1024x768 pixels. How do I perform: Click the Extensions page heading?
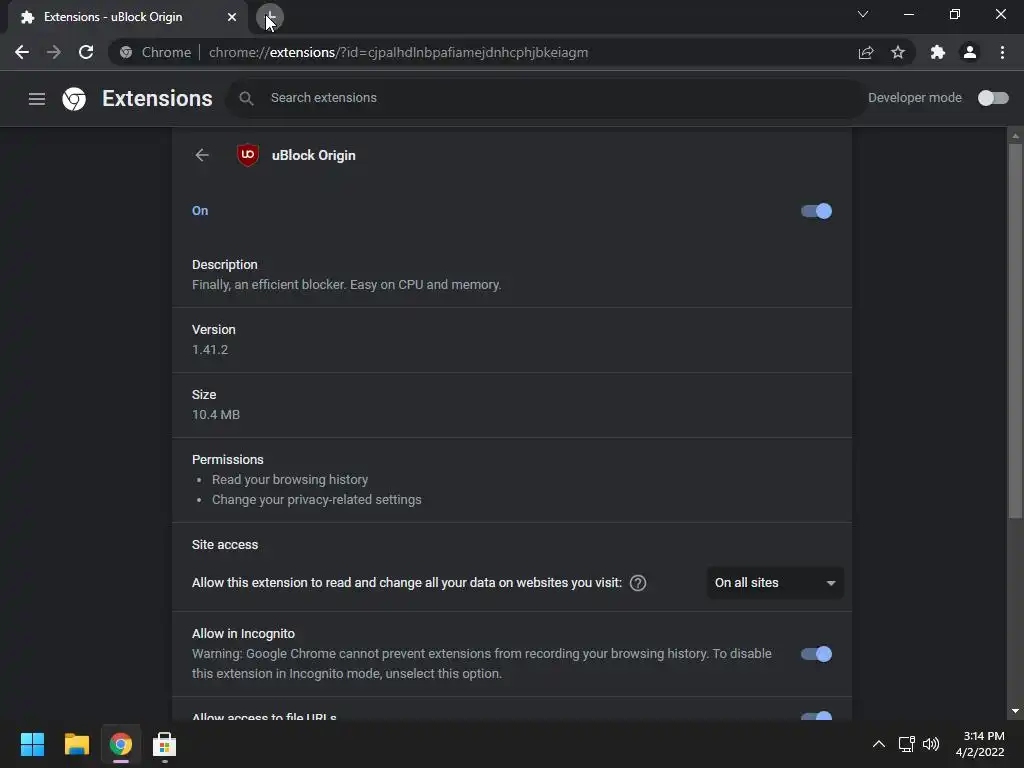[157, 98]
